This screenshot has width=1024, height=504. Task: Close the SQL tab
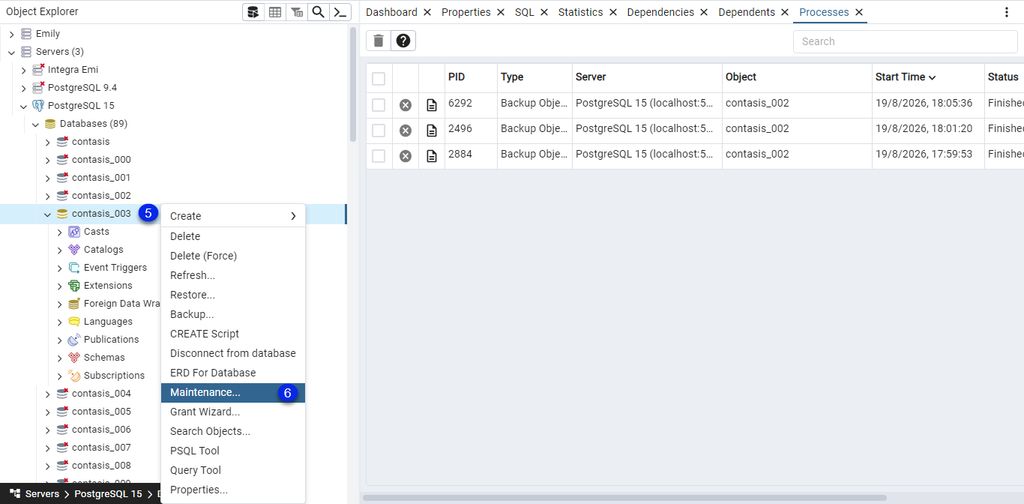[544, 12]
